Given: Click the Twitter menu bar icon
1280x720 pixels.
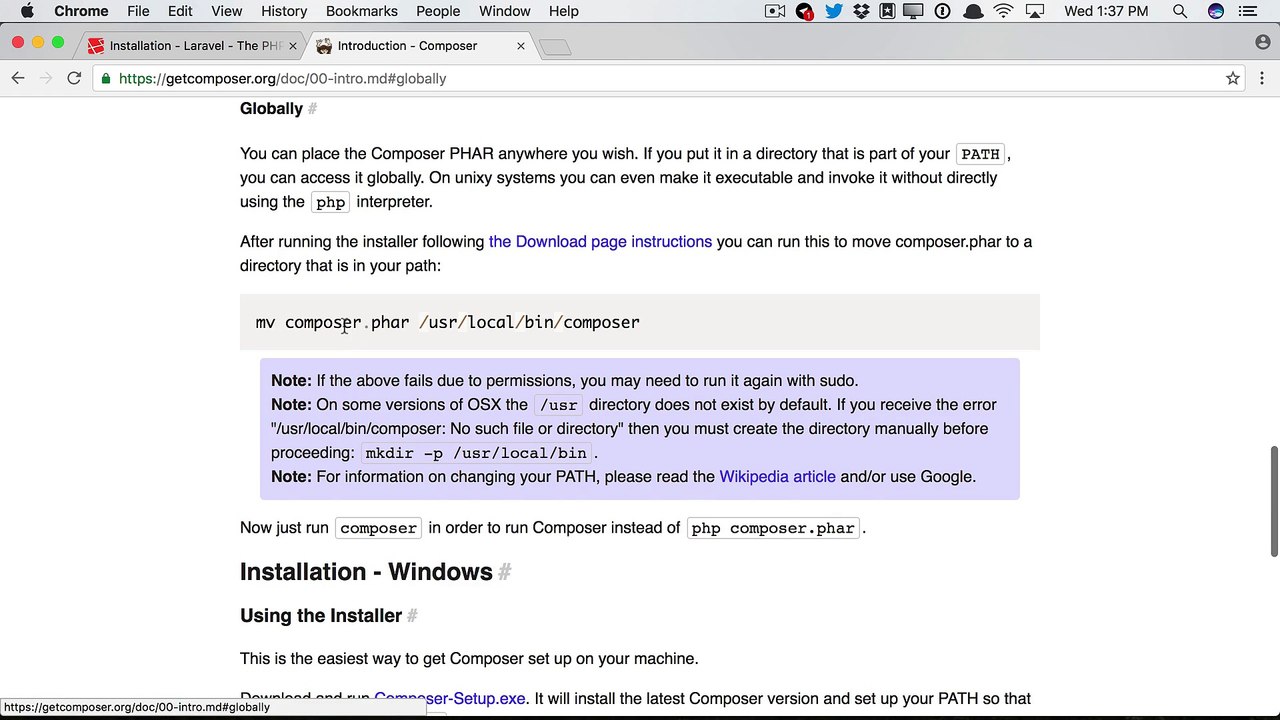Looking at the screenshot, I should tap(834, 11).
